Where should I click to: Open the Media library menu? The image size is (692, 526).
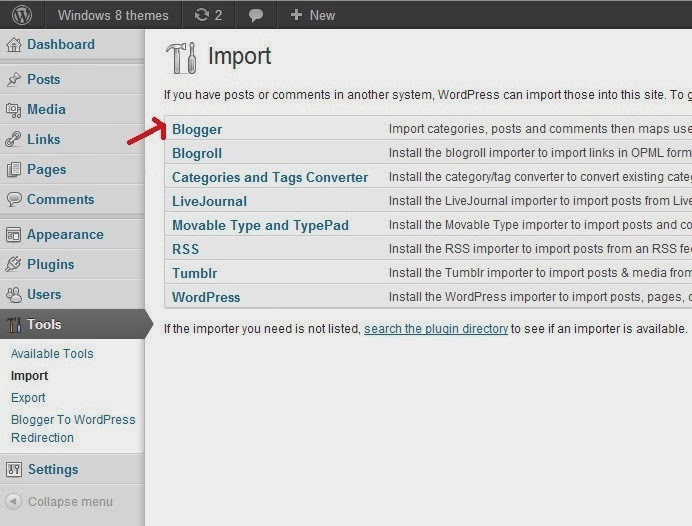(x=46, y=109)
